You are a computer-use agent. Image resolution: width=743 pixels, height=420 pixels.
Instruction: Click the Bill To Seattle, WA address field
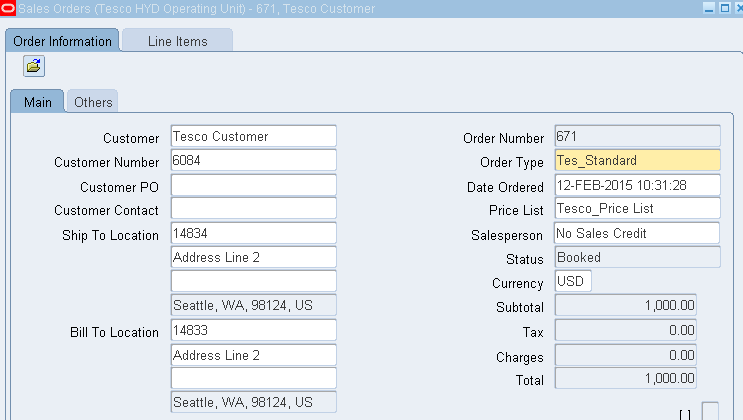tap(254, 402)
